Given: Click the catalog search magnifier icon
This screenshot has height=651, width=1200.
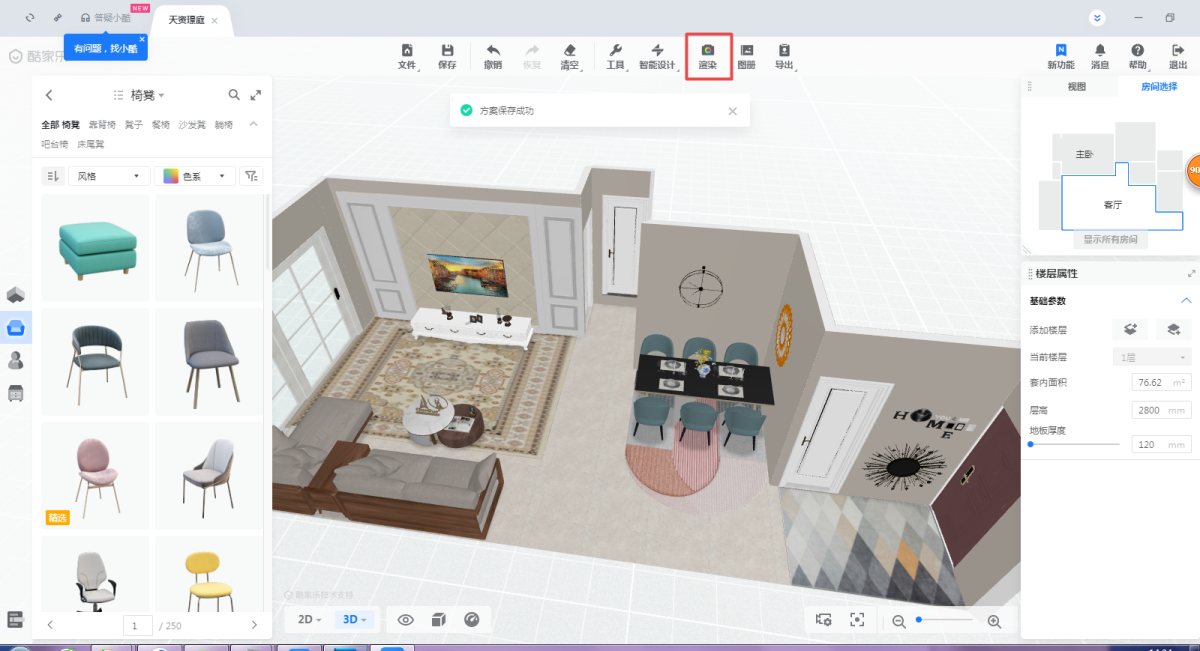Looking at the screenshot, I should coord(234,95).
